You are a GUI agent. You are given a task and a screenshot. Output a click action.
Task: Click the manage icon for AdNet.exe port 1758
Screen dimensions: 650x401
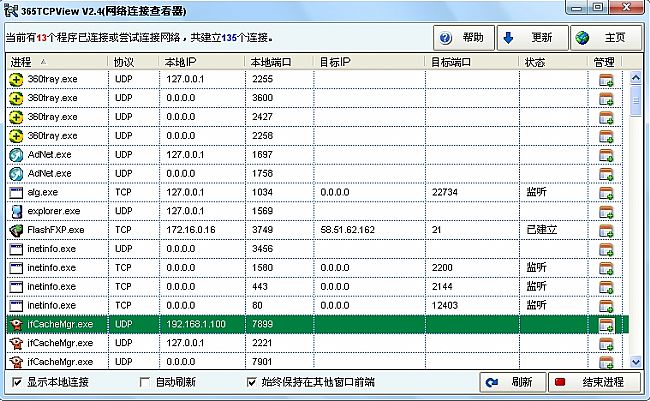click(606, 174)
